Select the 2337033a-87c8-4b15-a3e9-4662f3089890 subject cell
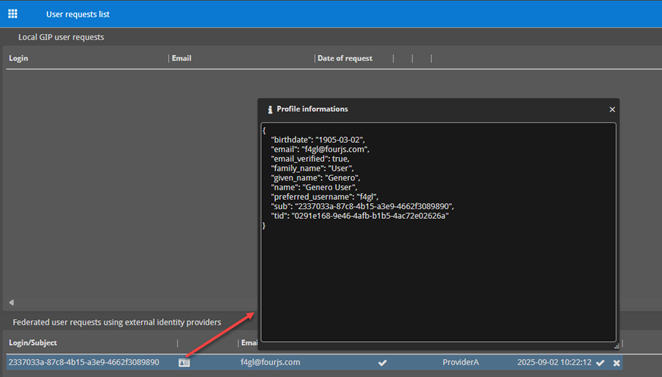Screen dimensions: 662x377 click(x=84, y=362)
